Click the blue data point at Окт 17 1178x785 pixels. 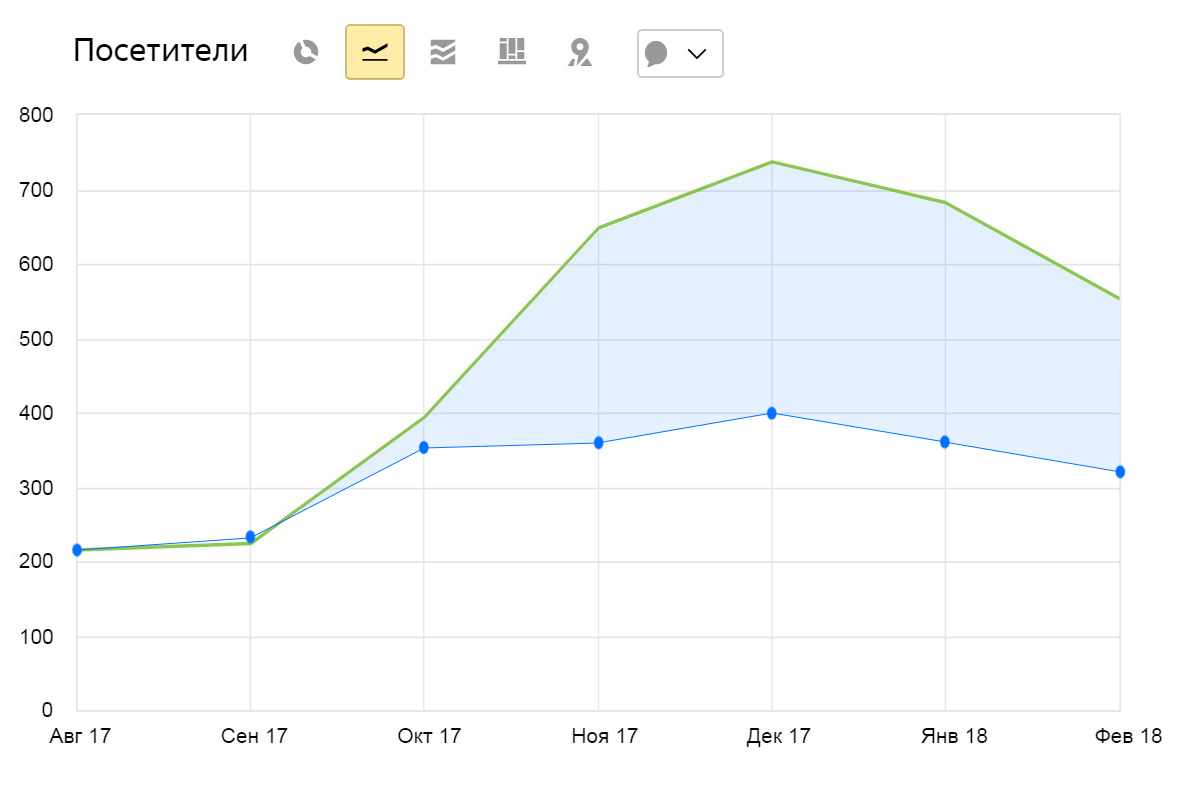[424, 448]
